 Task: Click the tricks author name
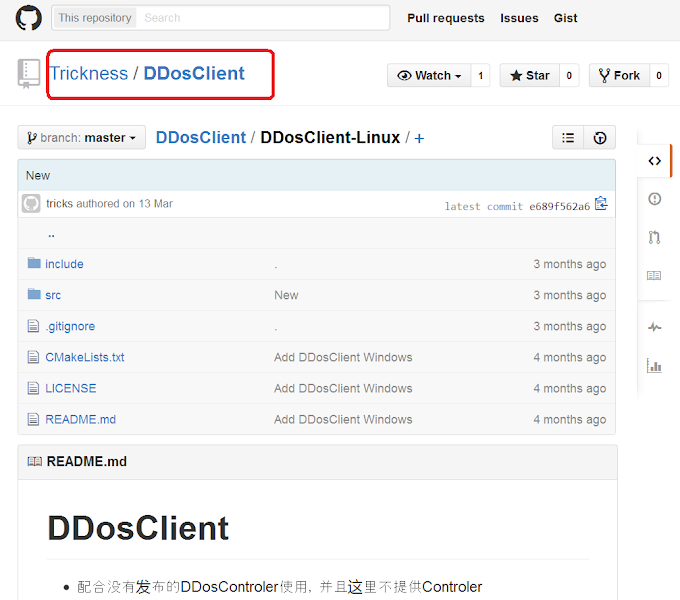coord(59,203)
